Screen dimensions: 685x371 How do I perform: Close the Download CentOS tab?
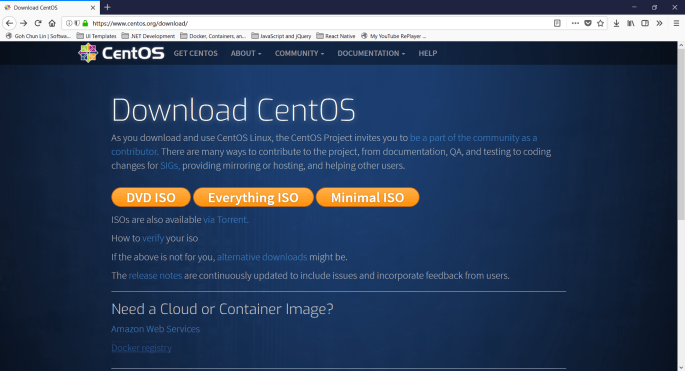click(93, 7)
